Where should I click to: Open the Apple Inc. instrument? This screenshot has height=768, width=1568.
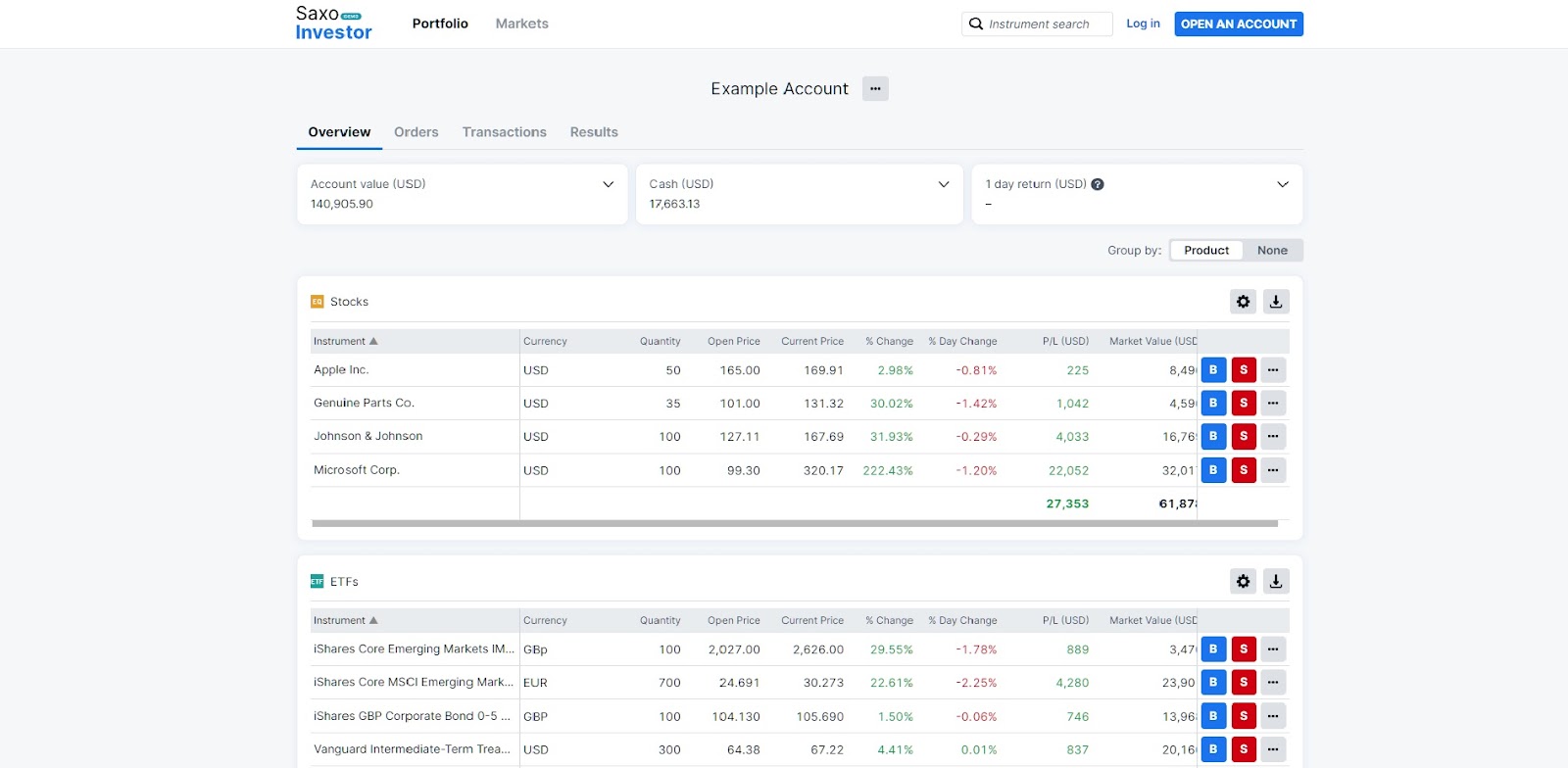[341, 370]
